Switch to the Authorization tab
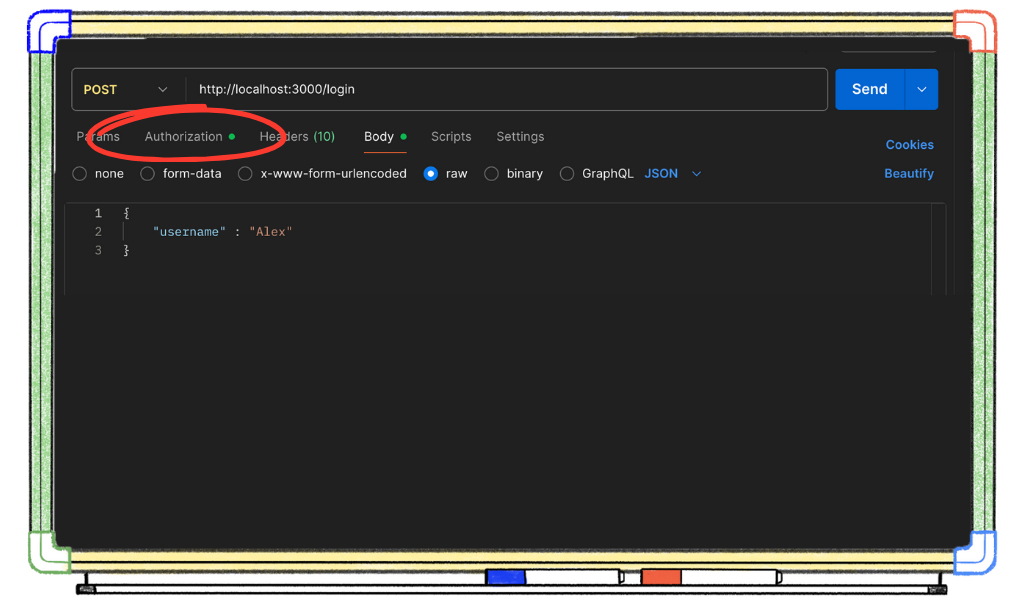This screenshot has width=1024, height=600. [185, 136]
